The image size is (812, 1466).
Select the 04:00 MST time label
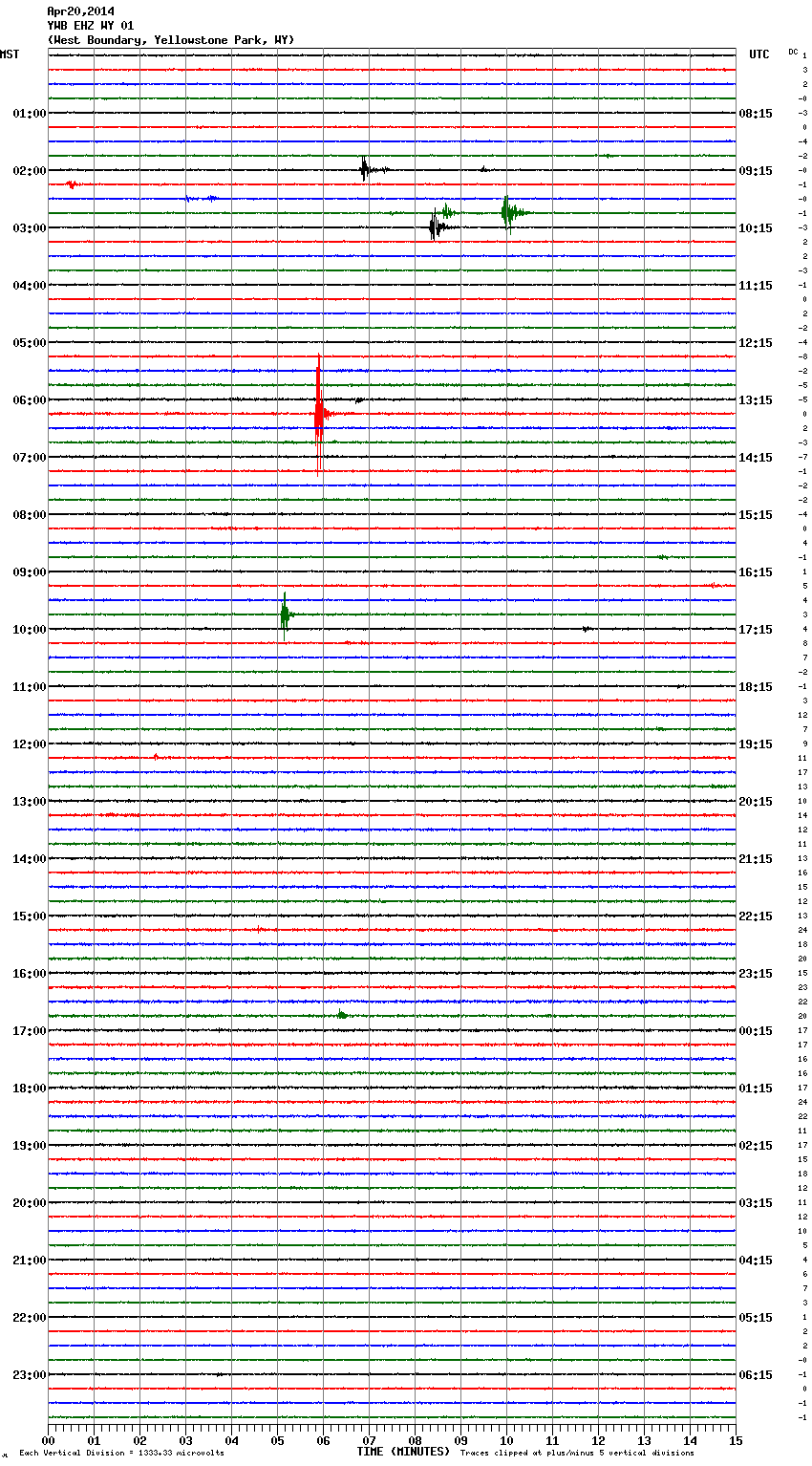tap(30, 285)
